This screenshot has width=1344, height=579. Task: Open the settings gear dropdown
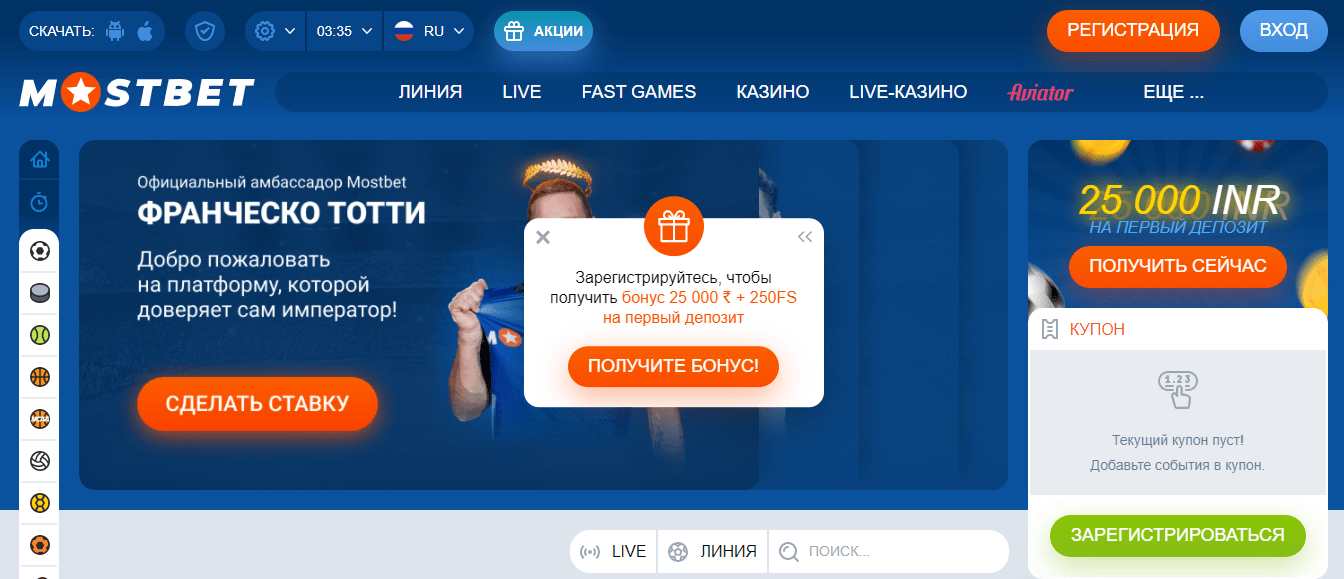(275, 31)
